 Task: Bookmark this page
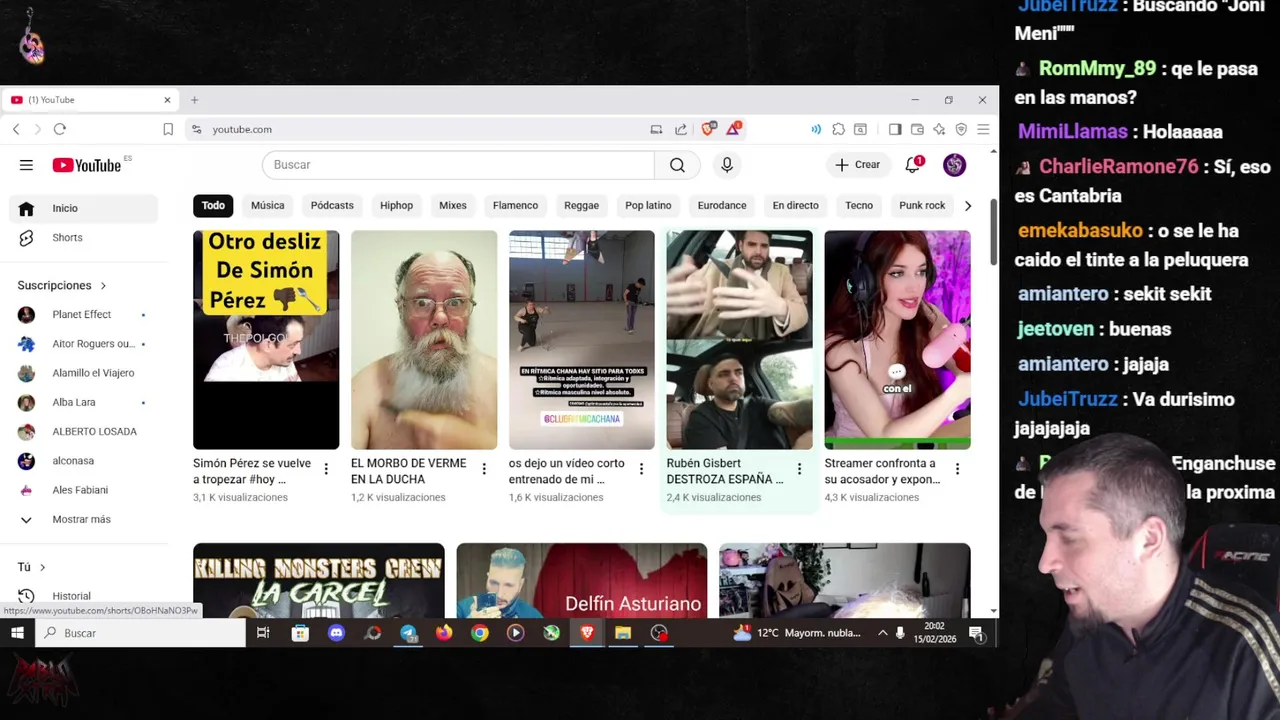pos(168,129)
